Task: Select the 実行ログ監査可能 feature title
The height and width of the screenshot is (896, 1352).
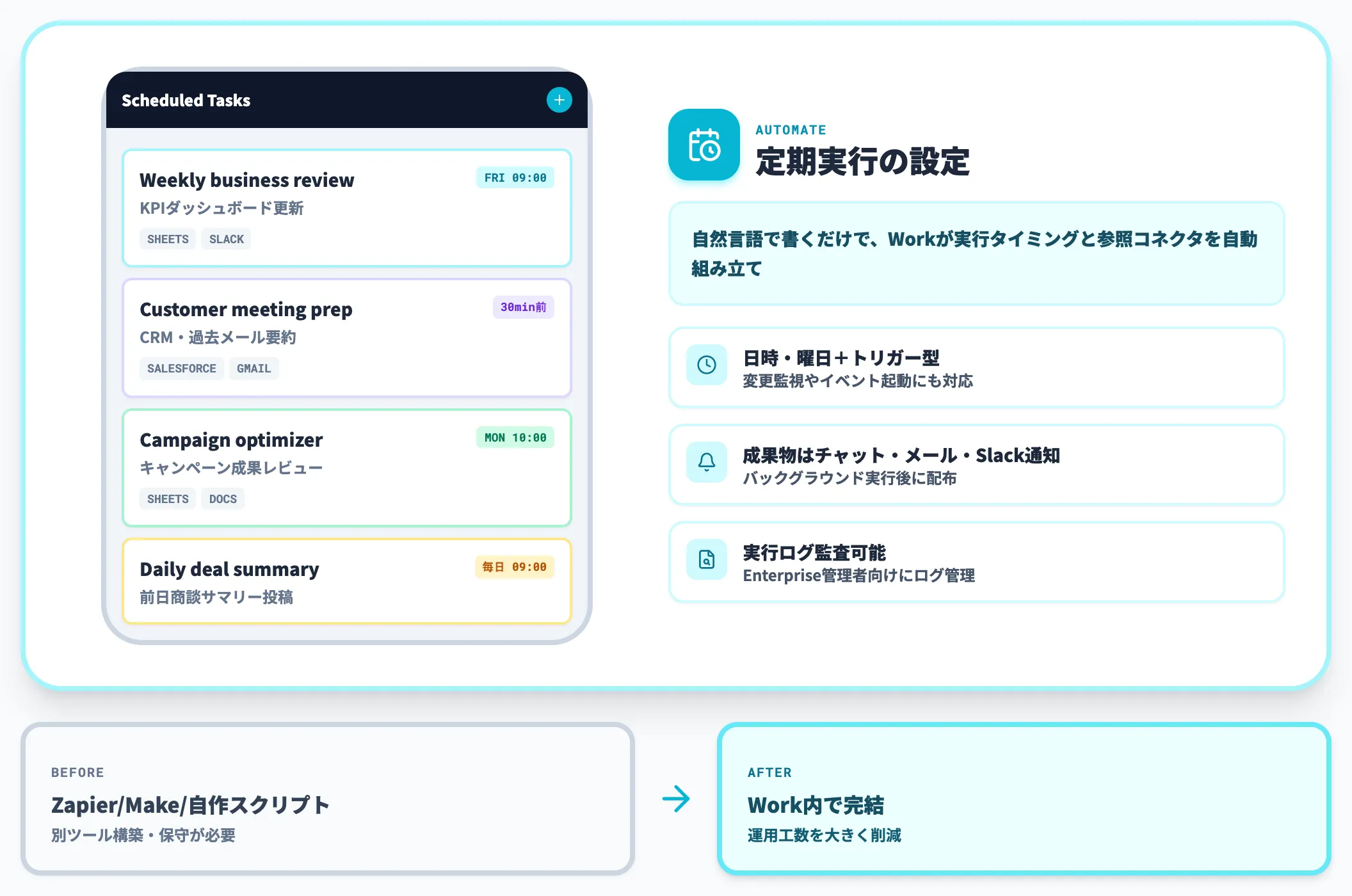Action: pos(814,552)
